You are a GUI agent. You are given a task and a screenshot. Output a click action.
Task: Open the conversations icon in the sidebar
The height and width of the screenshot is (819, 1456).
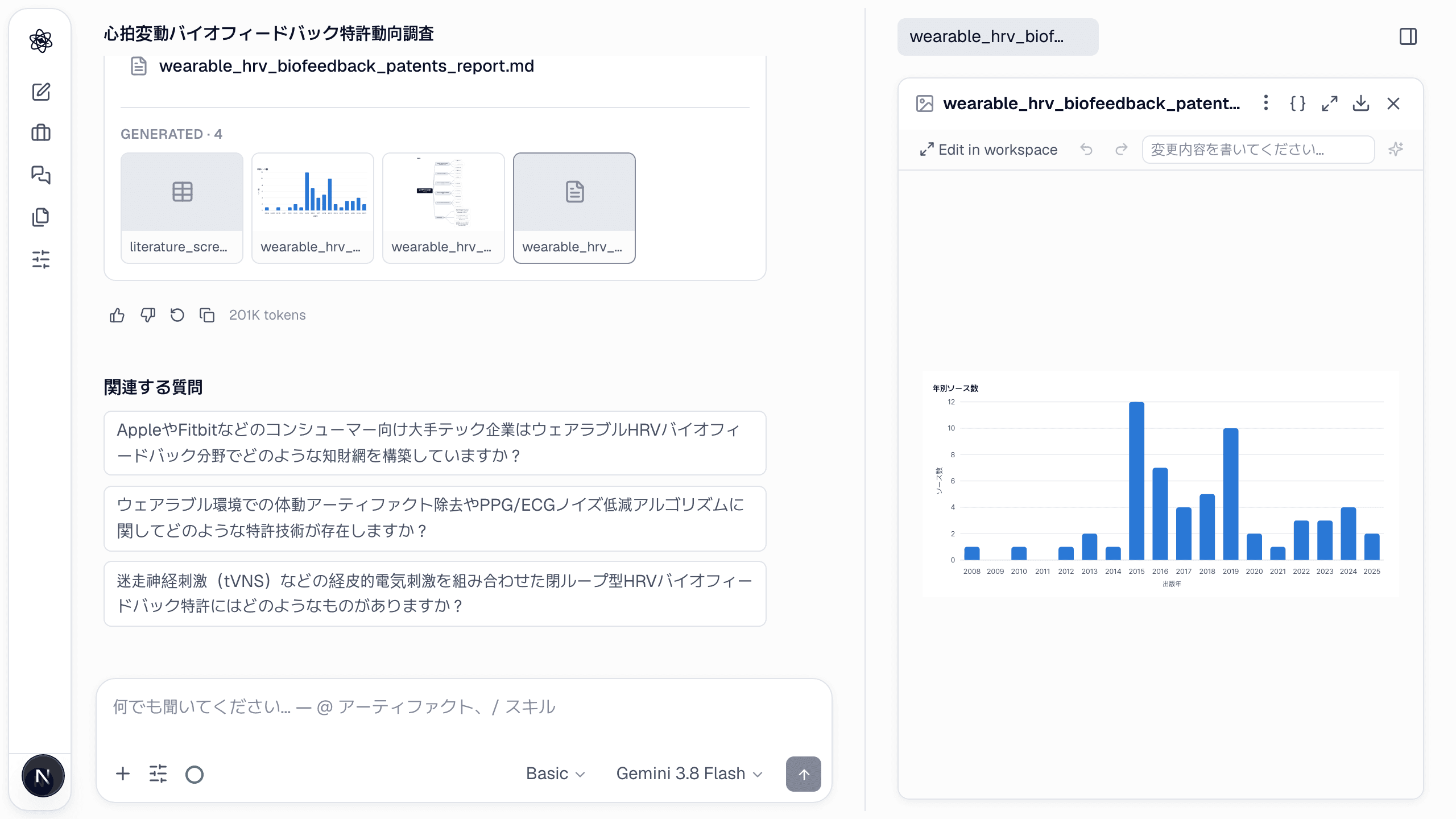click(x=41, y=175)
